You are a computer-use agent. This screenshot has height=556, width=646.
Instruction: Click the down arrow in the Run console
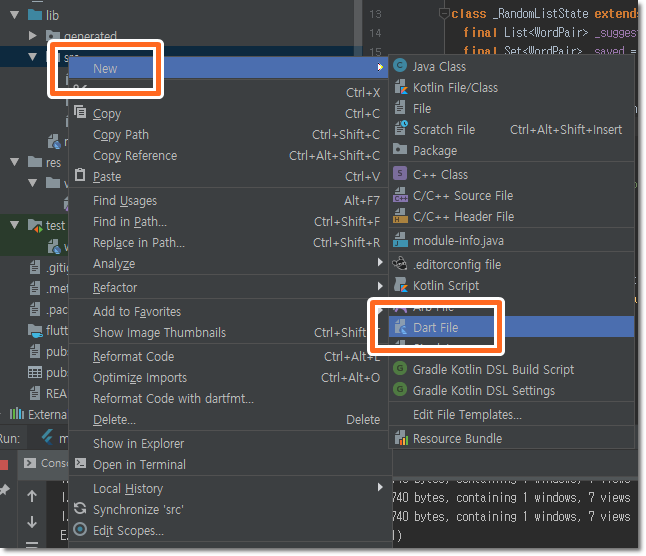coord(32,522)
